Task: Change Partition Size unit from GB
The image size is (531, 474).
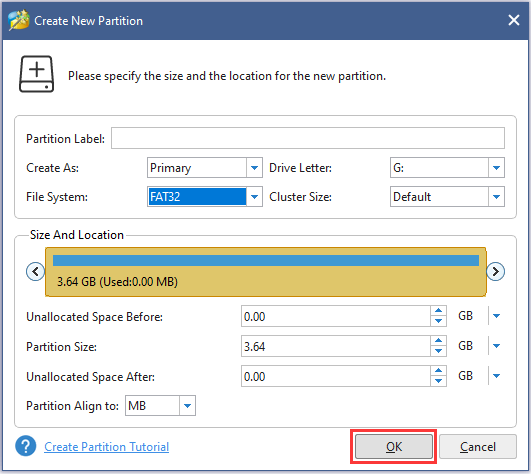Action: click(496, 346)
